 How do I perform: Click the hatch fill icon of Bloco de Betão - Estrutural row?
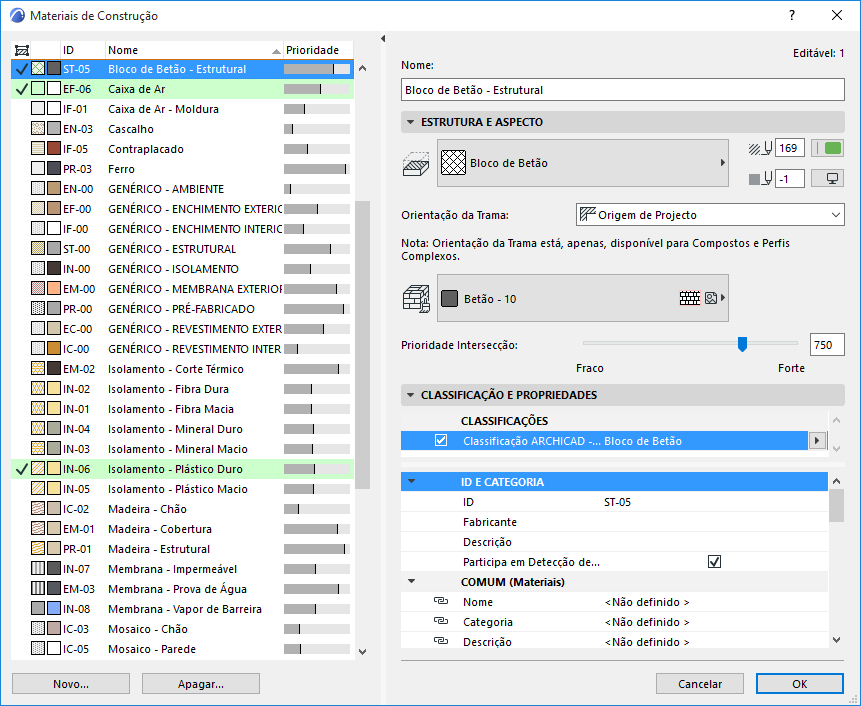(38, 69)
